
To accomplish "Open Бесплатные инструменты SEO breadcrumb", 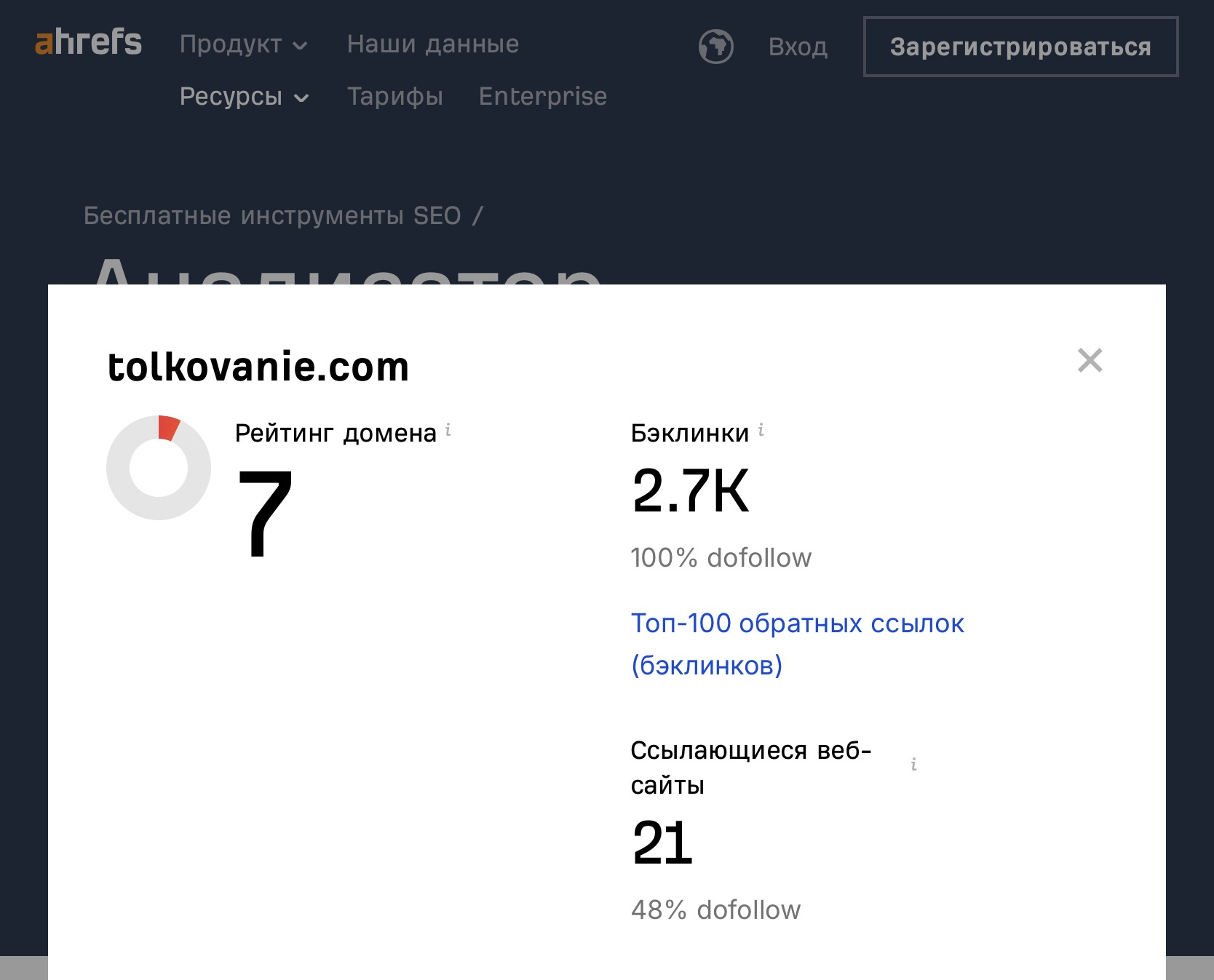I will tap(273, 216).
